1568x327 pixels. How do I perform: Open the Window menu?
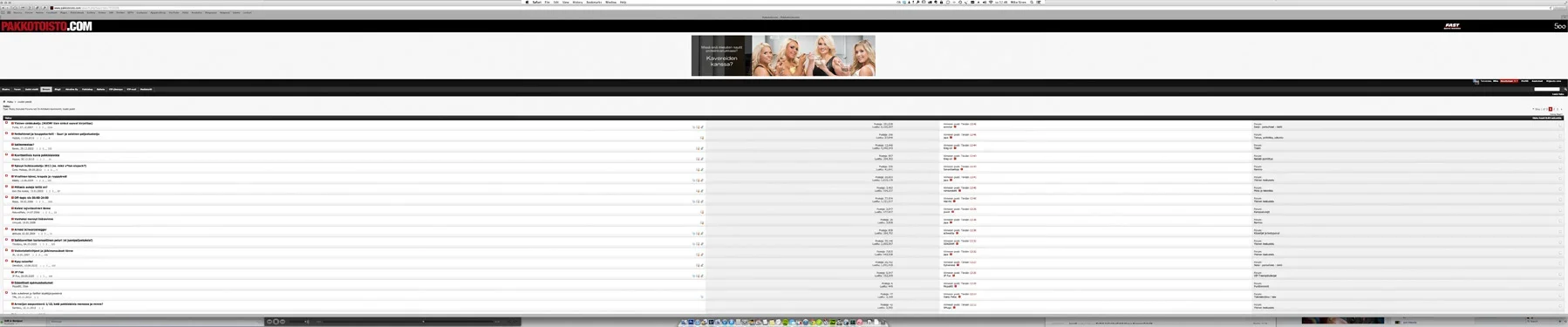click(x=610, y=2)
